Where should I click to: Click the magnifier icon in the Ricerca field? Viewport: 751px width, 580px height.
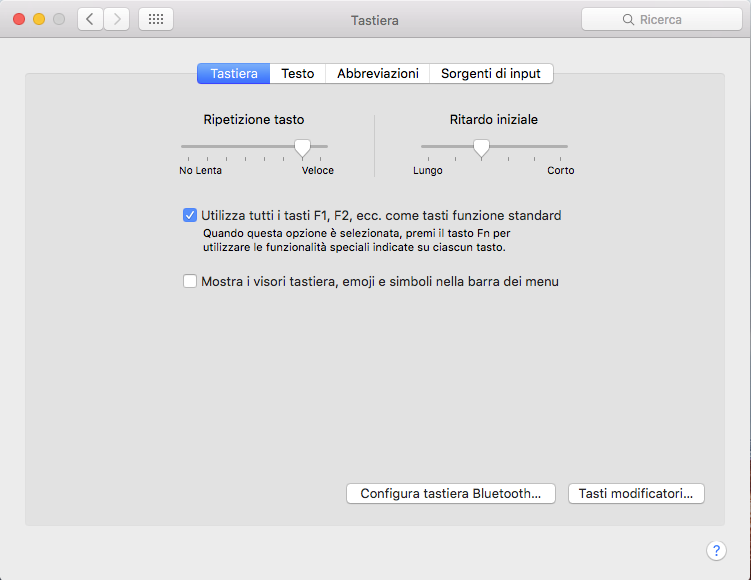pos(628,20)
